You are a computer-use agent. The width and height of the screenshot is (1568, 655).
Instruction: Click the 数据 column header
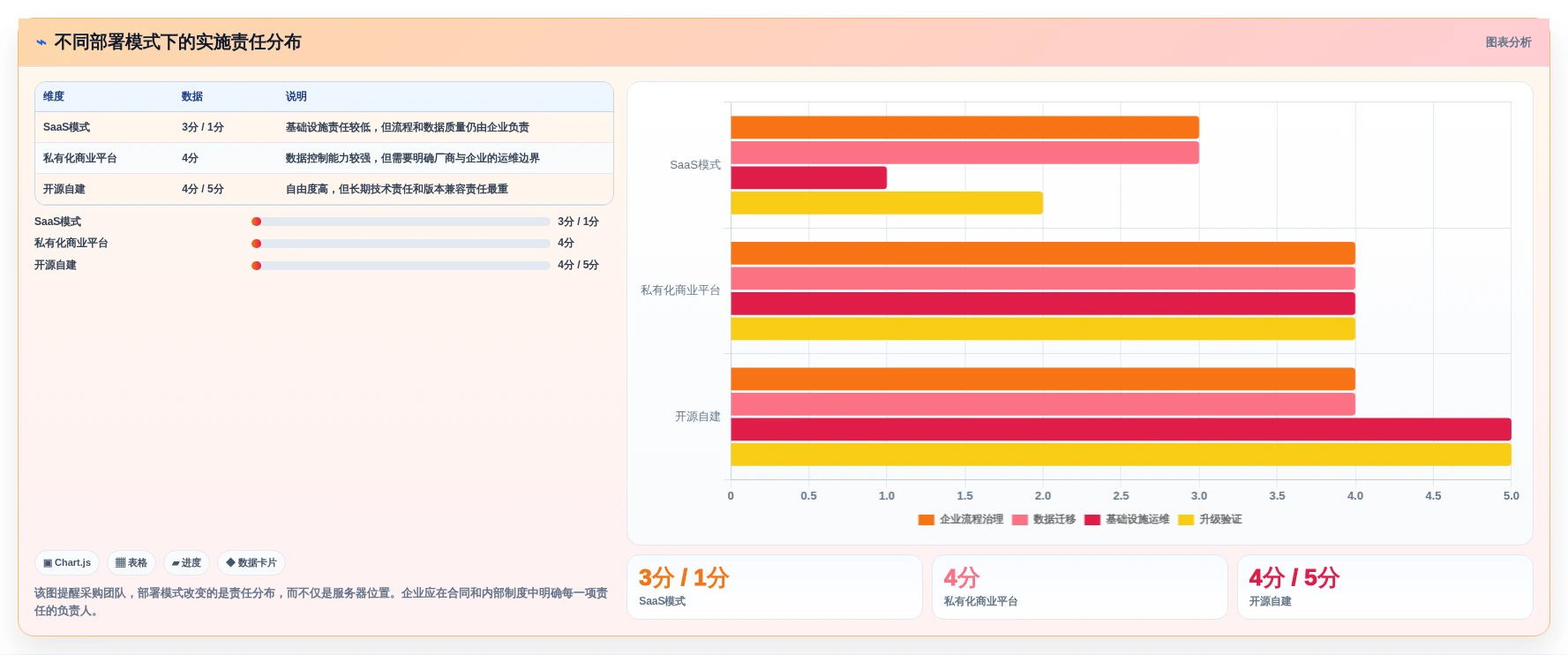192,96
